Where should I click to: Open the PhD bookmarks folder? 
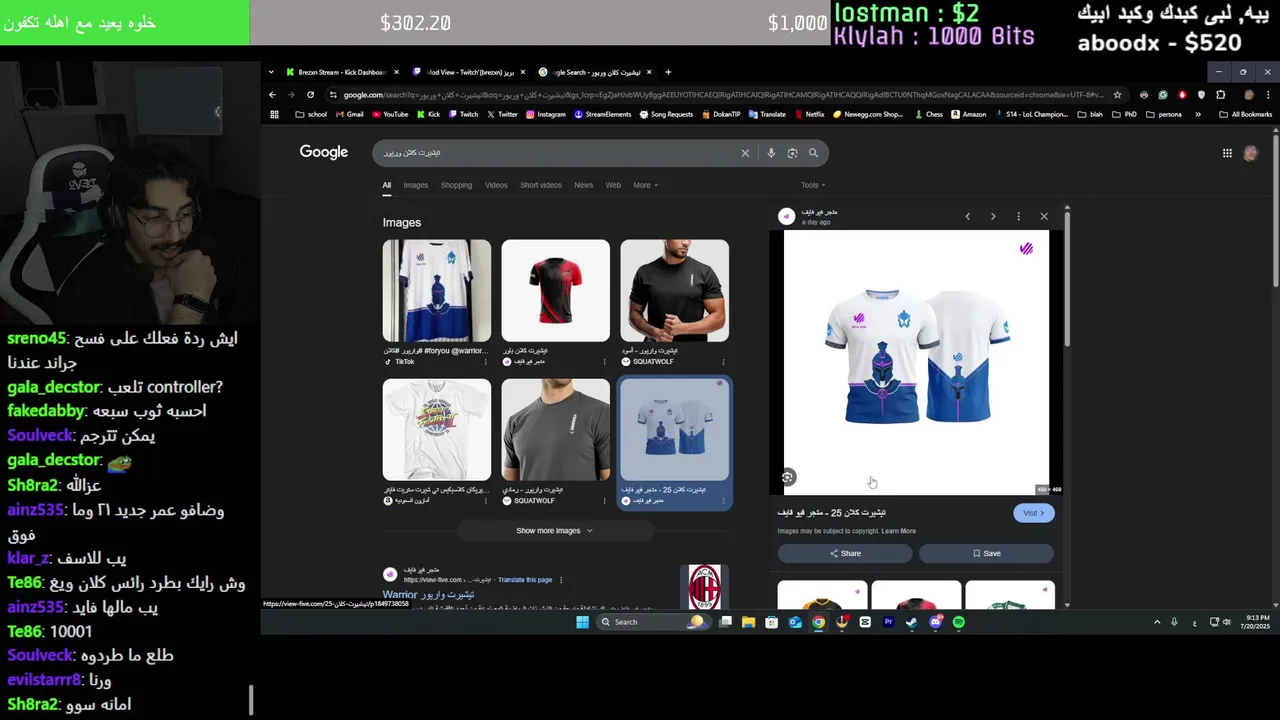point(1124,114)
